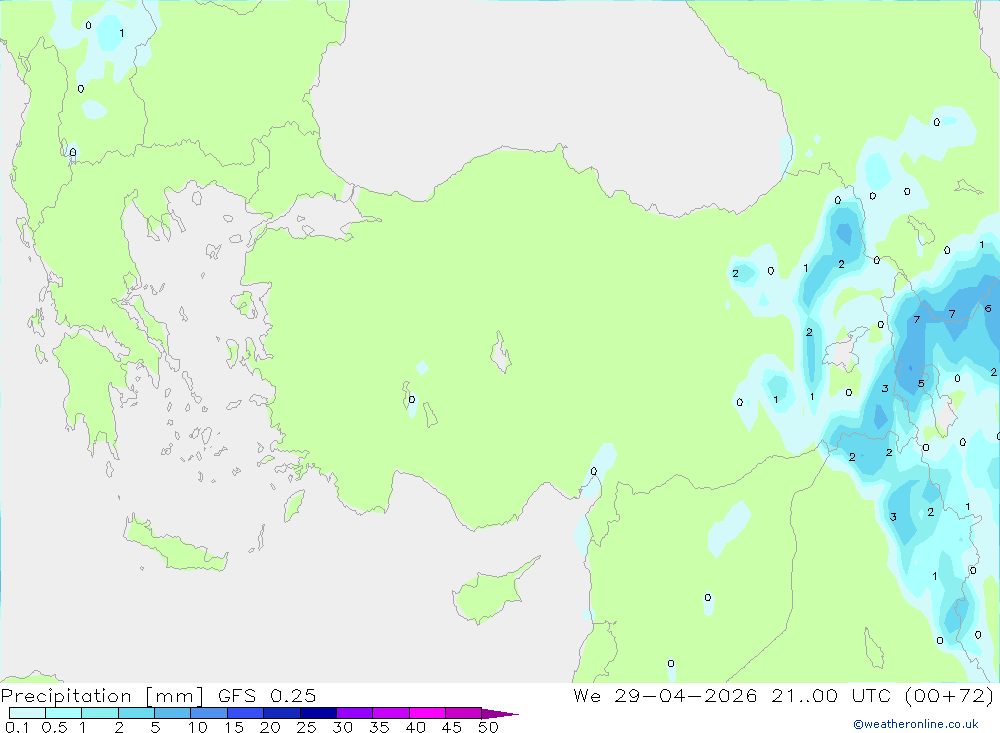The height and width of the screenshot is (733, 1000).
Task: Click the island of Crete on the map
Action: 175,545
